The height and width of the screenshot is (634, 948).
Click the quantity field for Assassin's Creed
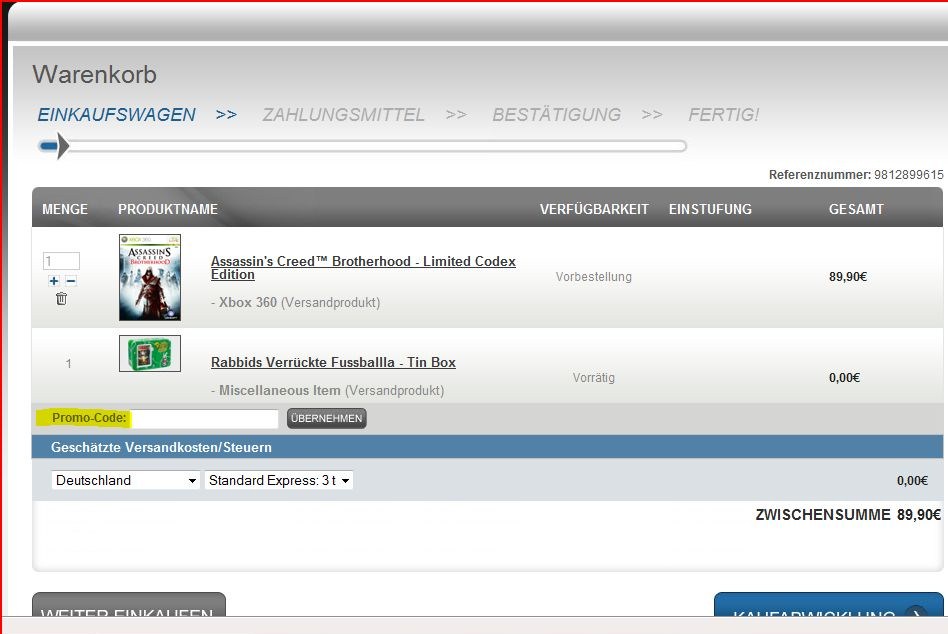tap(61, 261)
